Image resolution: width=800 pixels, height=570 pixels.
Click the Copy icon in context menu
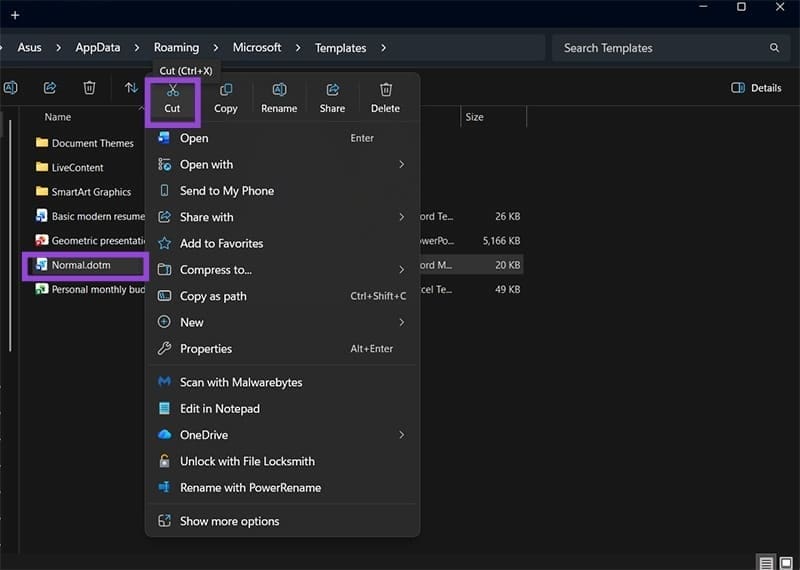tap(226, 91)
